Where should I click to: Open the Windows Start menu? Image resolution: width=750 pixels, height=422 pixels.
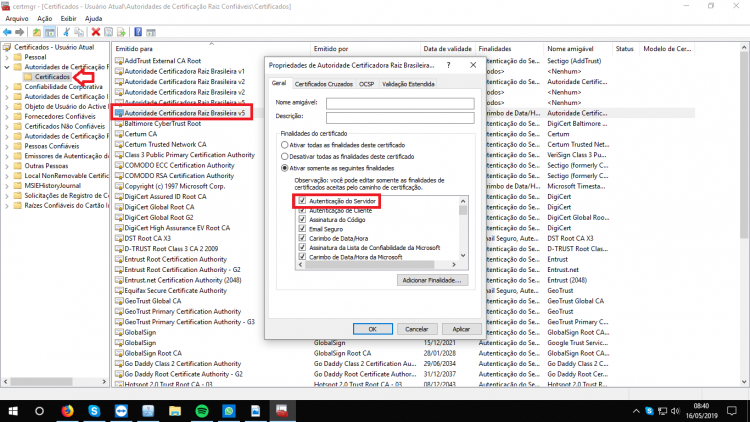click(x=13, y=411)
